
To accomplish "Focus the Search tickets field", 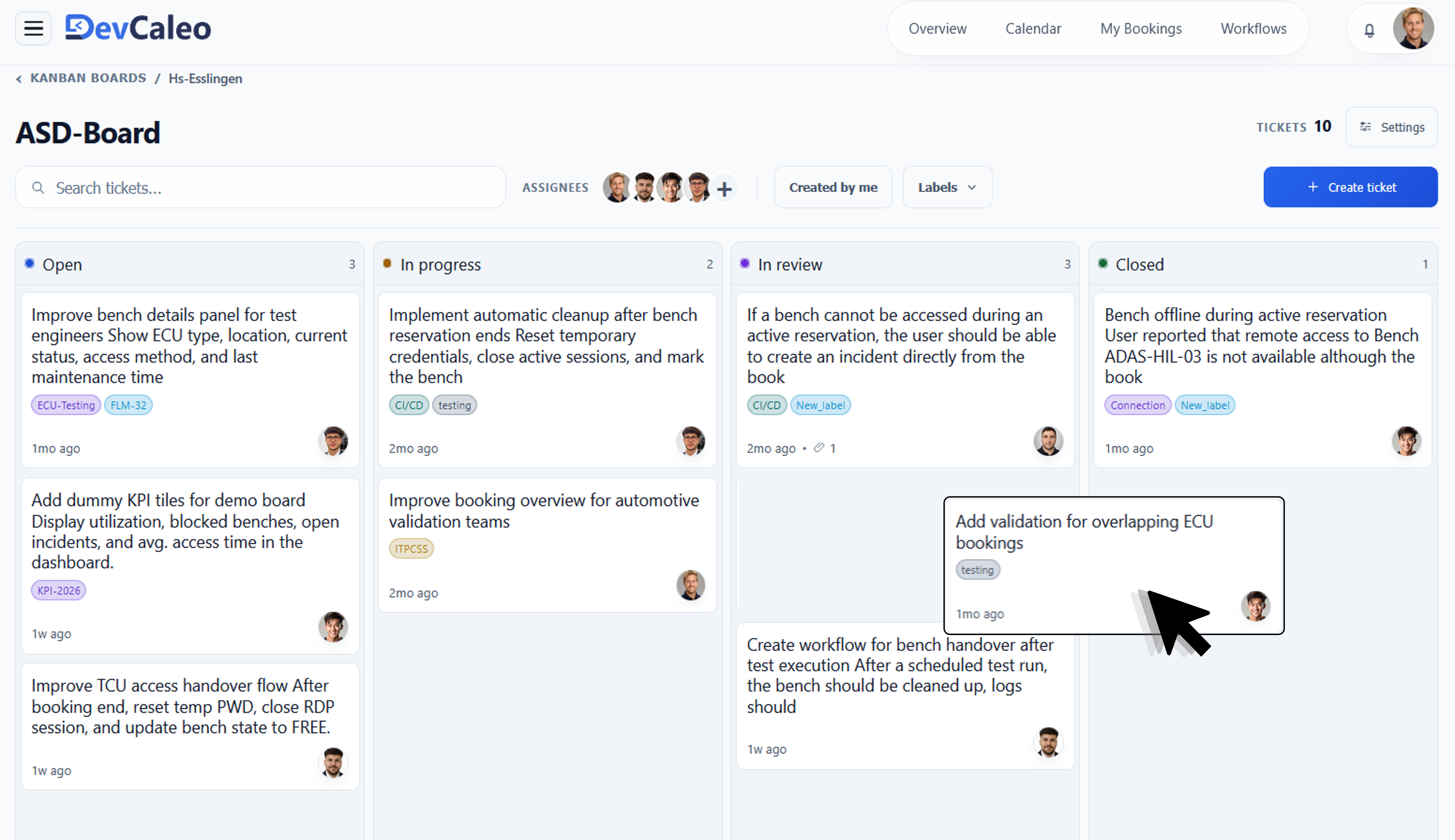I will (x=260, y=187).
